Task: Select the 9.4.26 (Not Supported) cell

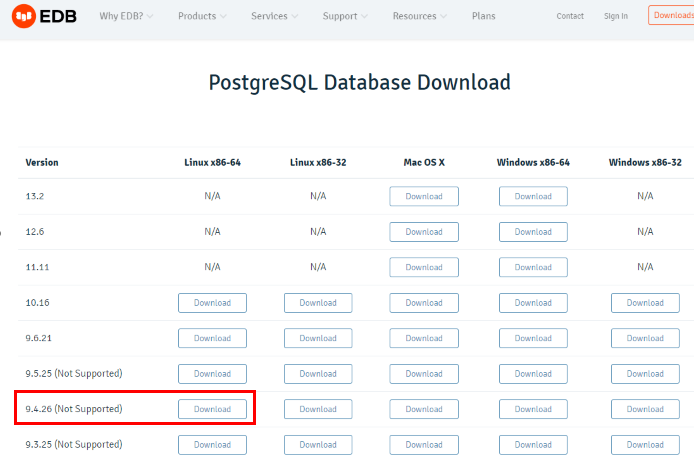Action: coord(74,409)
